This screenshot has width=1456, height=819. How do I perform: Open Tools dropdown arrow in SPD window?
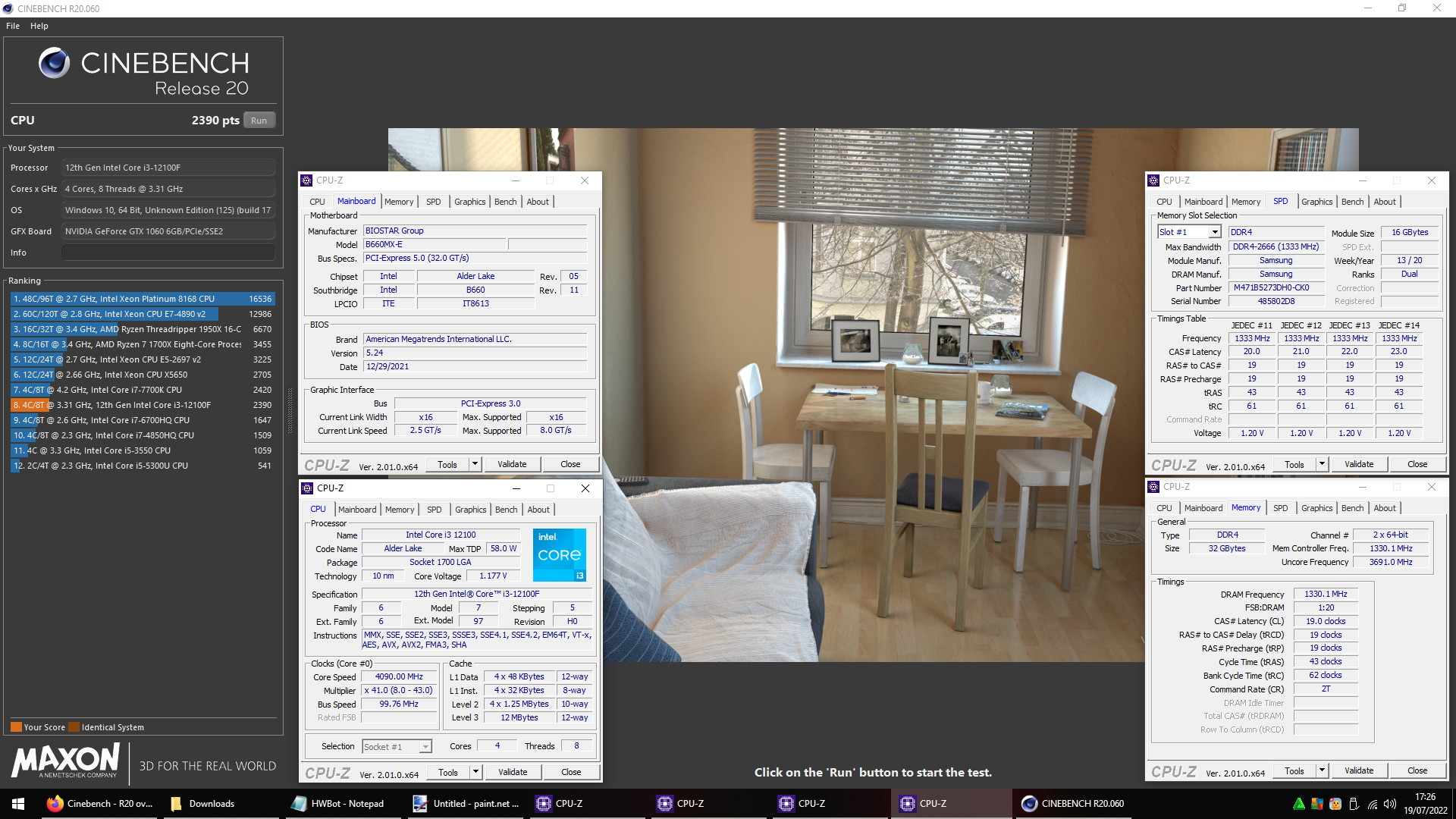coord(1322,464)
